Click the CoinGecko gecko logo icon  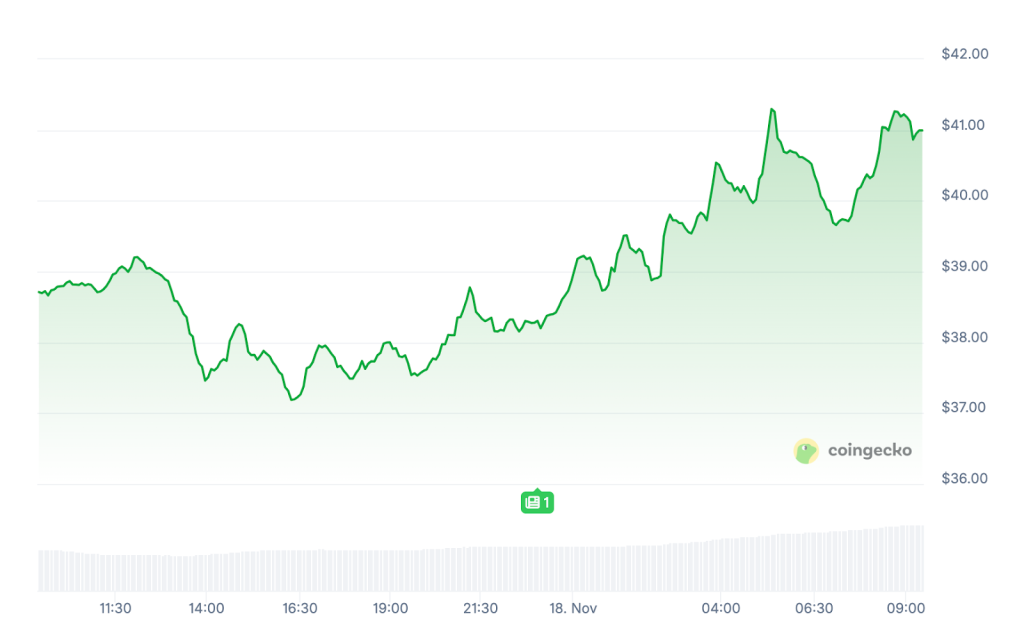click(806, 451)
